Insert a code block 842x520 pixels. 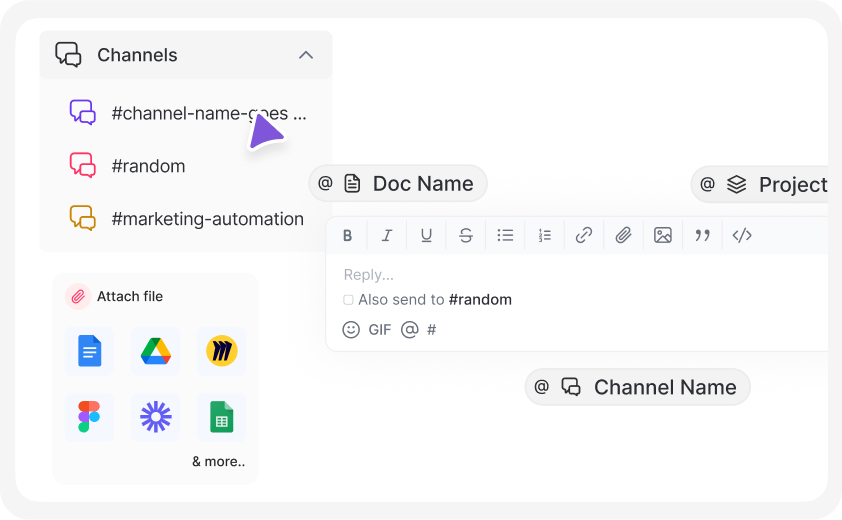pyautogui.click(x=742, y=236)
